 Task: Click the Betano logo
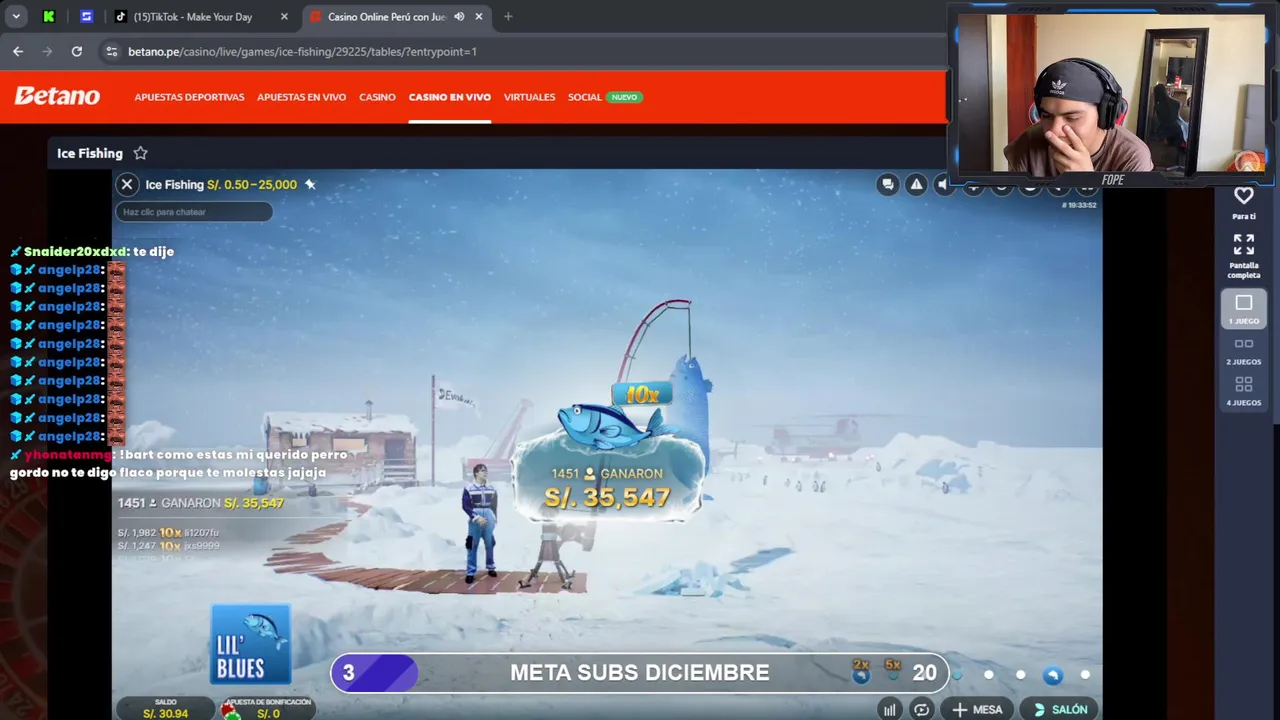tap(57, 96)
